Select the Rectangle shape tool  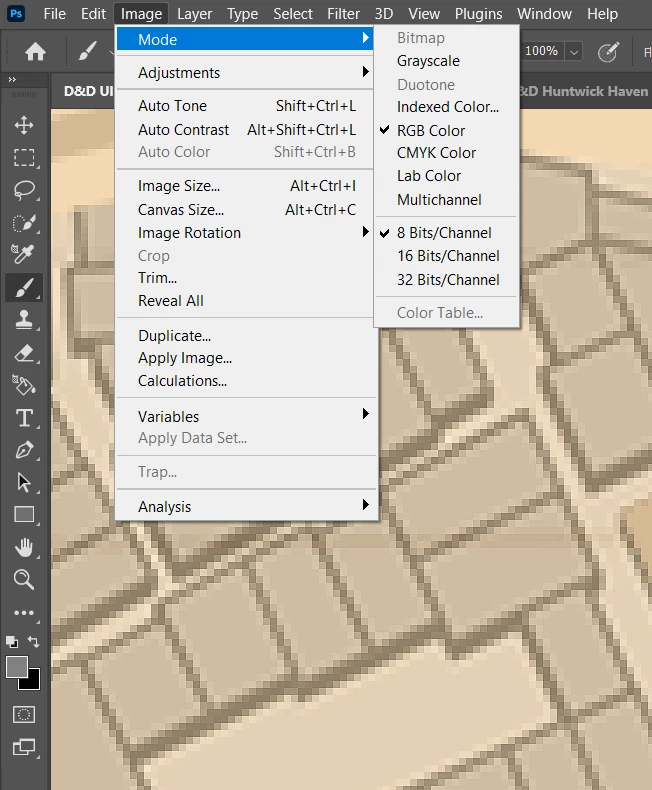pyautogui.click(x=24, y=514)
